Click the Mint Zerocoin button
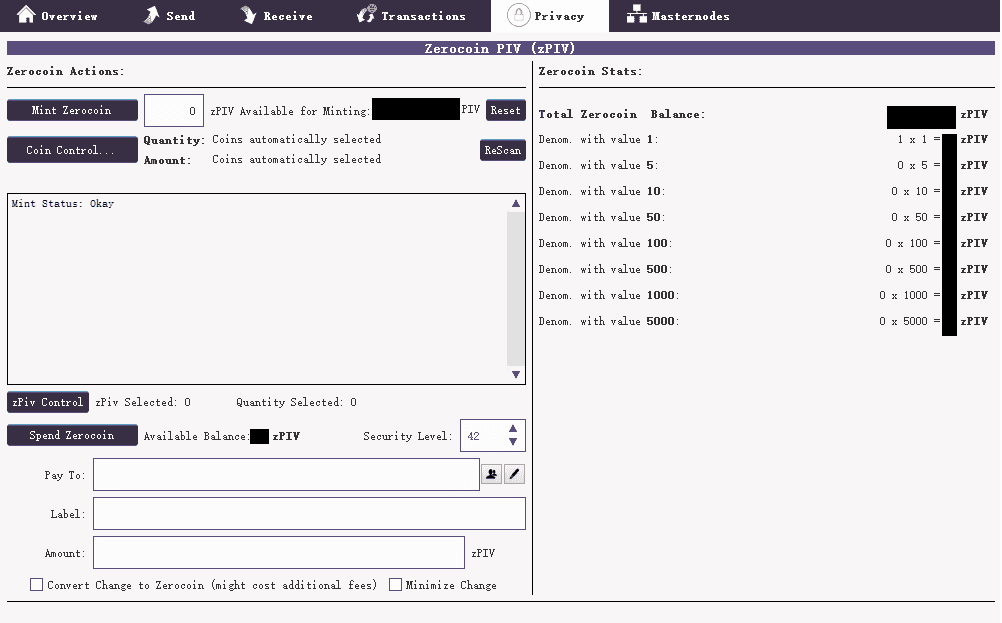 point(72,110)
